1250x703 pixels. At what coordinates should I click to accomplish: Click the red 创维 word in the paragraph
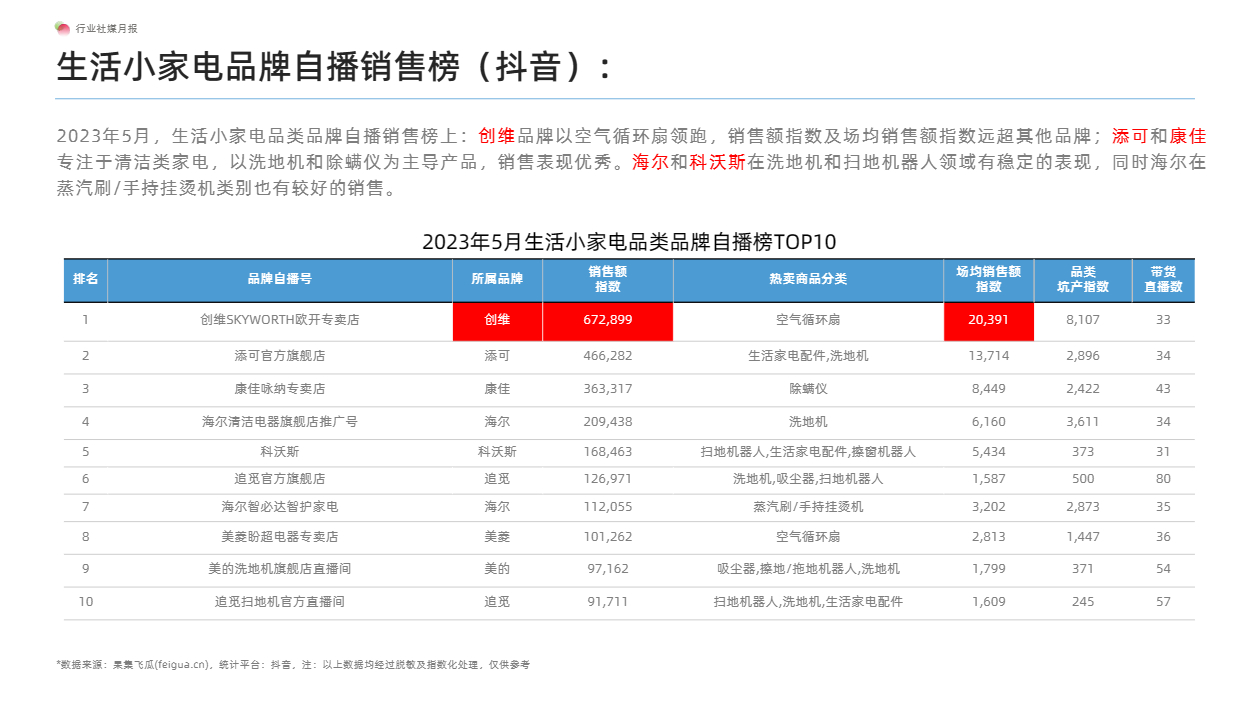point(497,137)
